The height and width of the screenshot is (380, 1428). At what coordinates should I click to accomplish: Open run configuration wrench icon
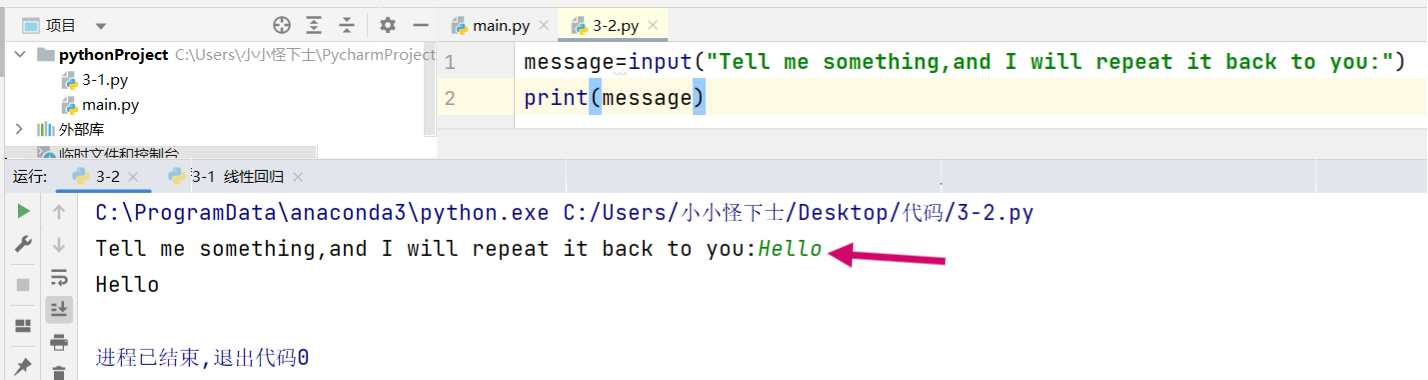(x=23, y=244)
